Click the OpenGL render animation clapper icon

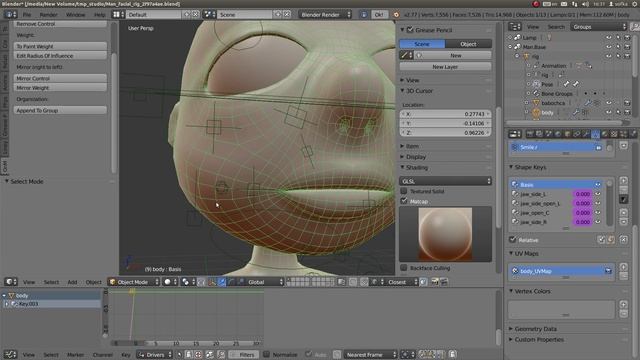(x=444, y=282)
